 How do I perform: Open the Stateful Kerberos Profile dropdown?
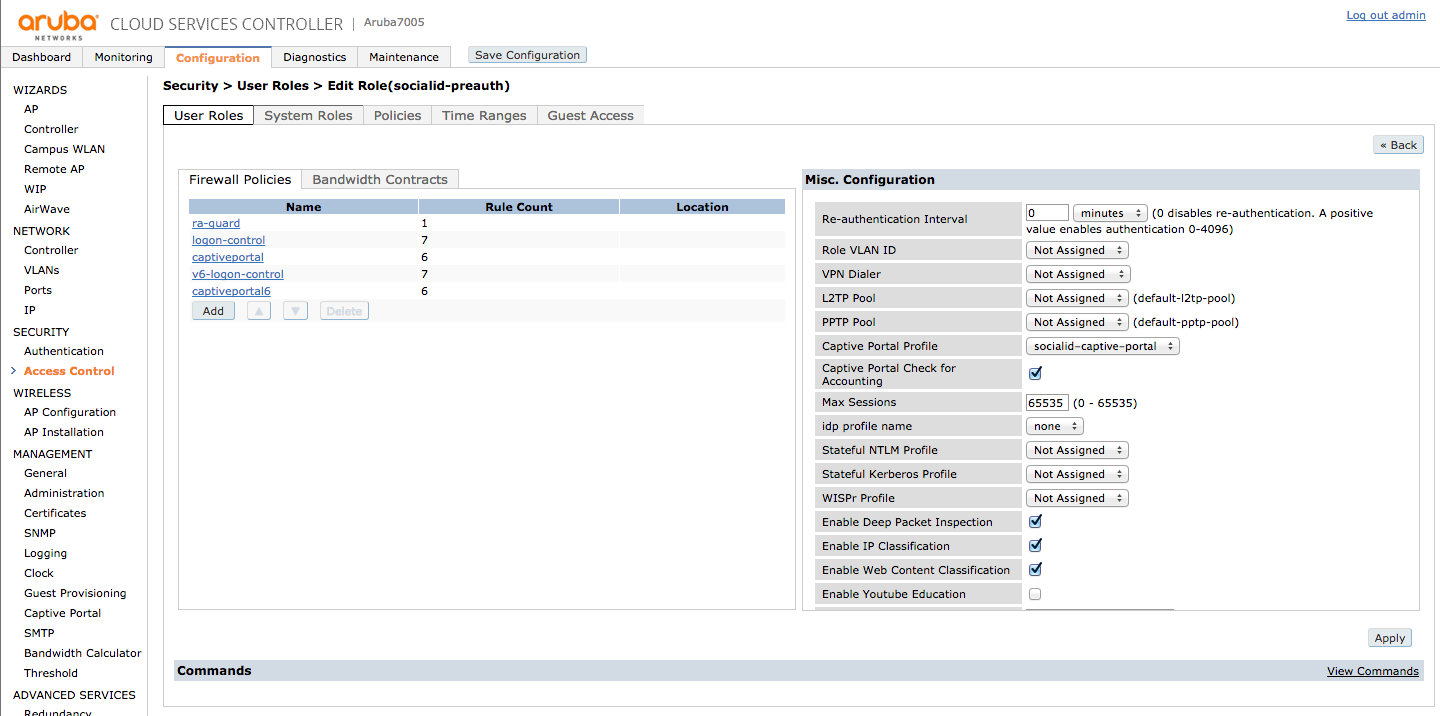[x=1077, y=474]
